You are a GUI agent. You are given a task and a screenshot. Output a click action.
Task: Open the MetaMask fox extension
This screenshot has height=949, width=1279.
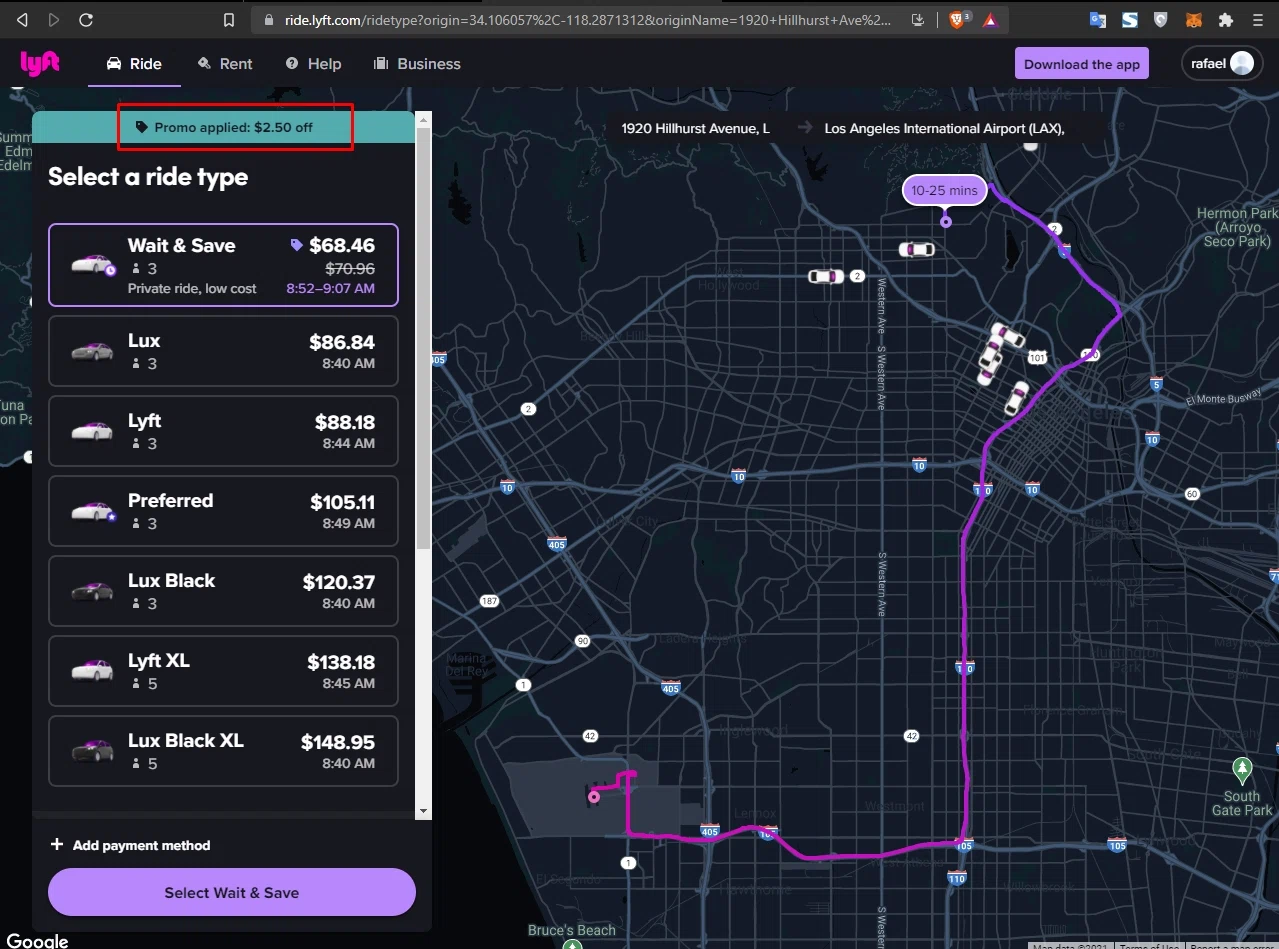click(x=1193, y=20)
